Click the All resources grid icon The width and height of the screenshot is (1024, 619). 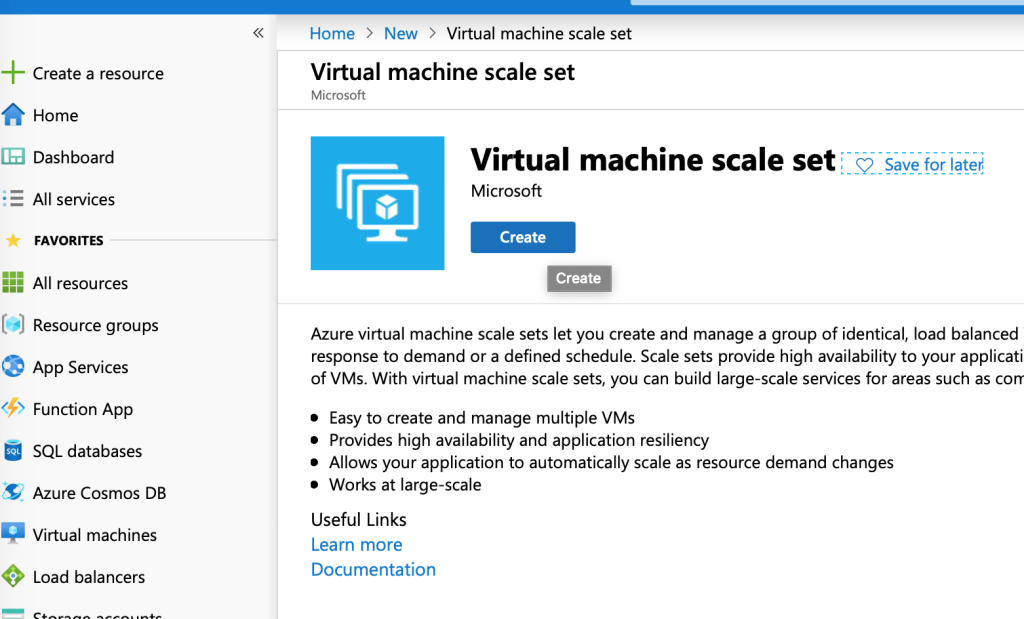coord(13,282)
